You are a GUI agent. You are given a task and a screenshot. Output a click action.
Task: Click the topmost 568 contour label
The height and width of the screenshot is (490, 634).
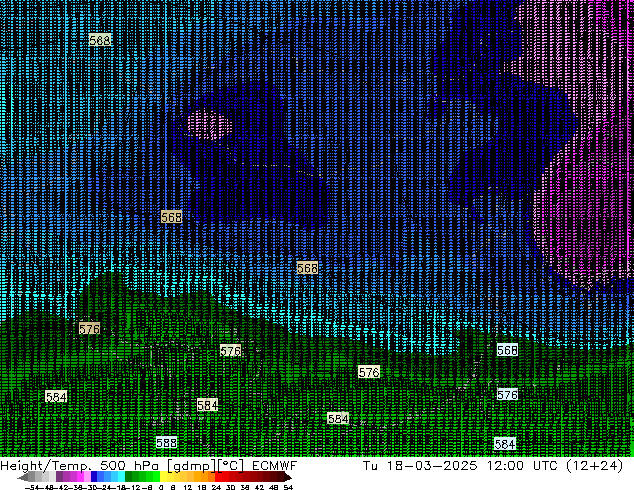coord(99,40)
